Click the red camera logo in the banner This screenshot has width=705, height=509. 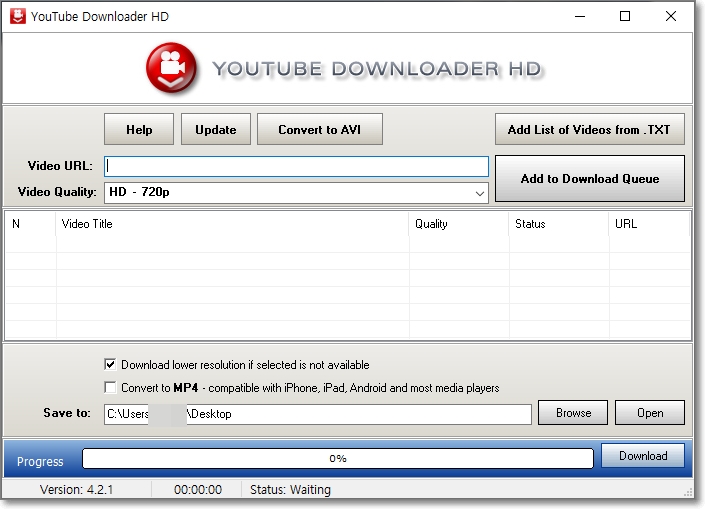coord(171,67)
